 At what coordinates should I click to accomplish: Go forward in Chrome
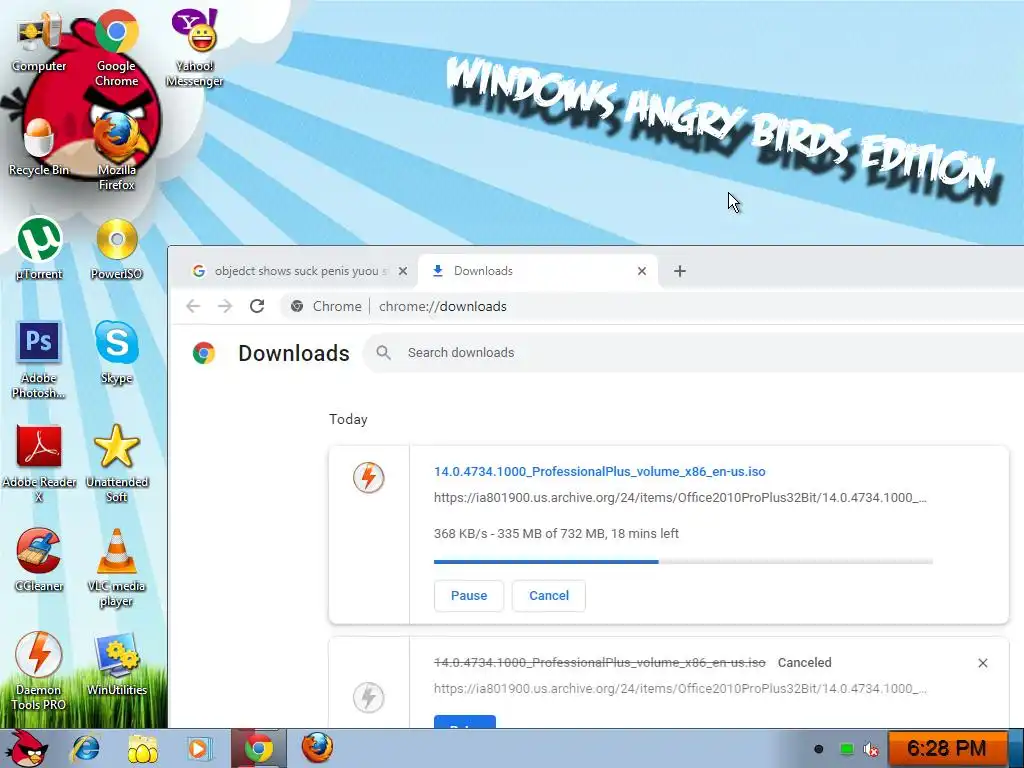[x=225, y=306]
